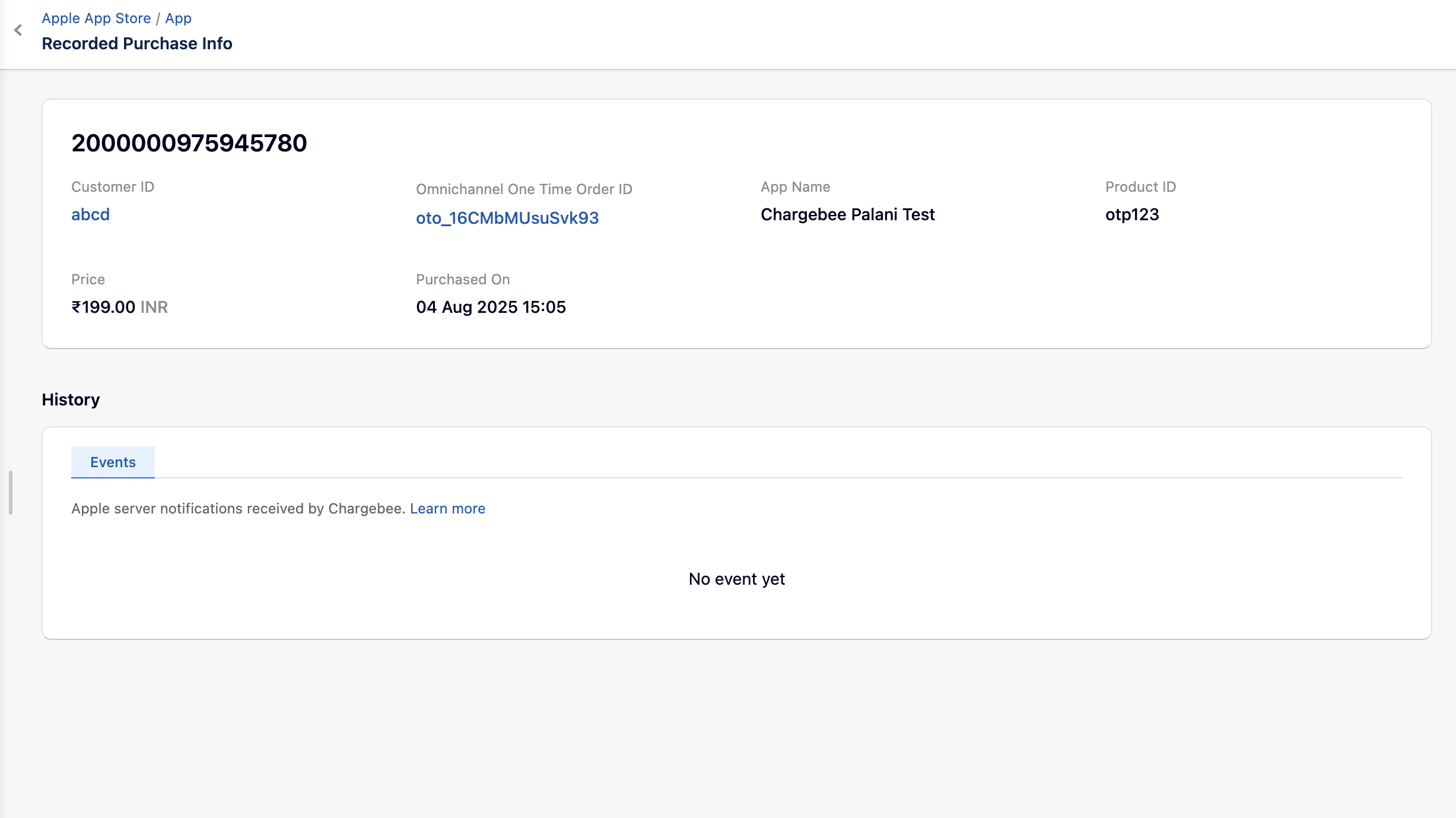
Task: Go back using the left chevron arrow
Action: pos(18,30)
